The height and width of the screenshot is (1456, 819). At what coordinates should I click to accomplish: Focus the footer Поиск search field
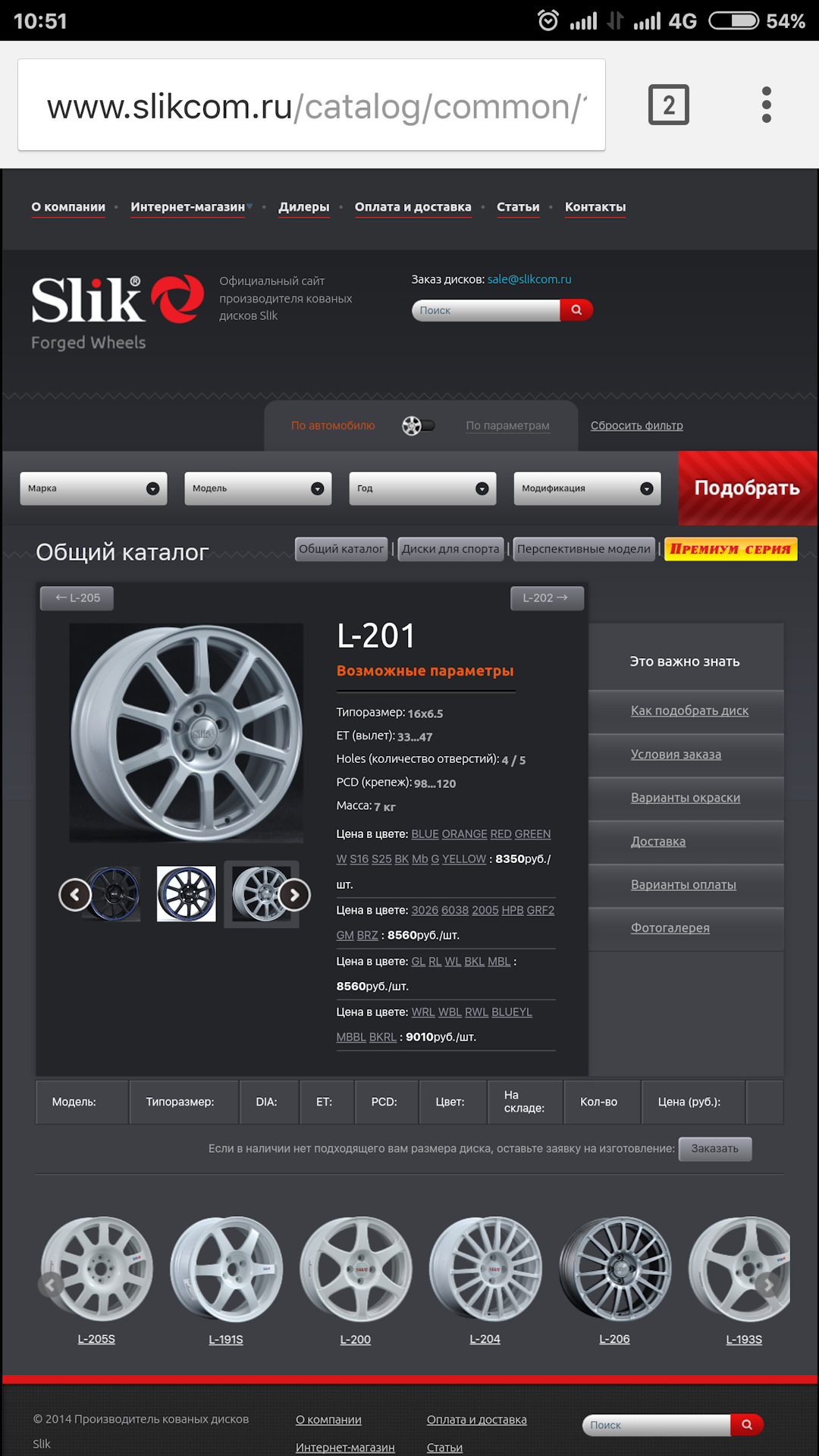point(657,1425)
